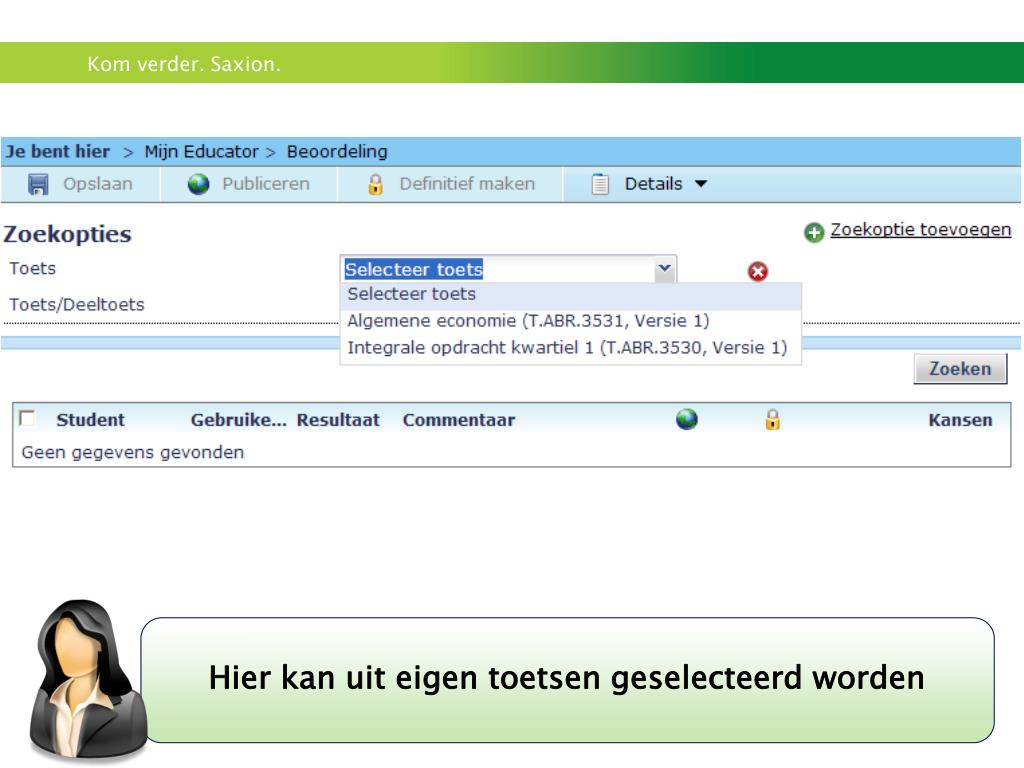Click the Details document icon
The height and width of the screenshot is (768, 1024).
tap(600, 184)
